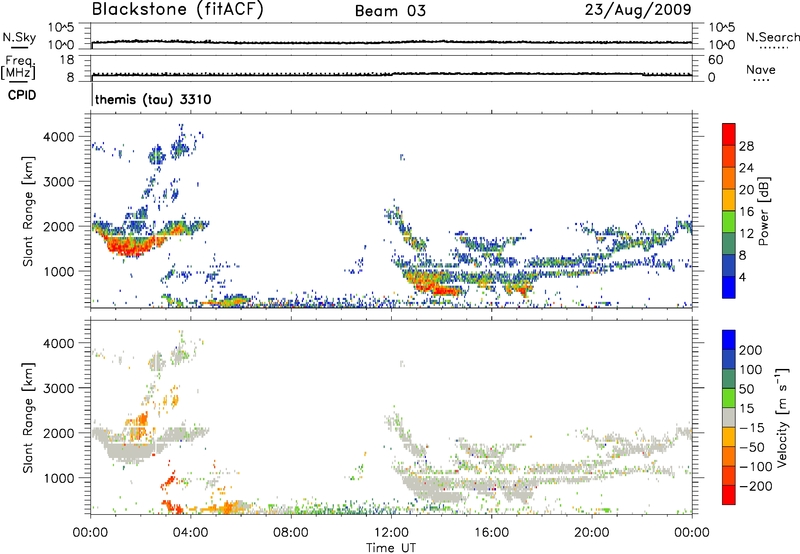Click the '1000' tick in the velocity panel
Viewport: 800px width, 554px height.
pos(59,478)
